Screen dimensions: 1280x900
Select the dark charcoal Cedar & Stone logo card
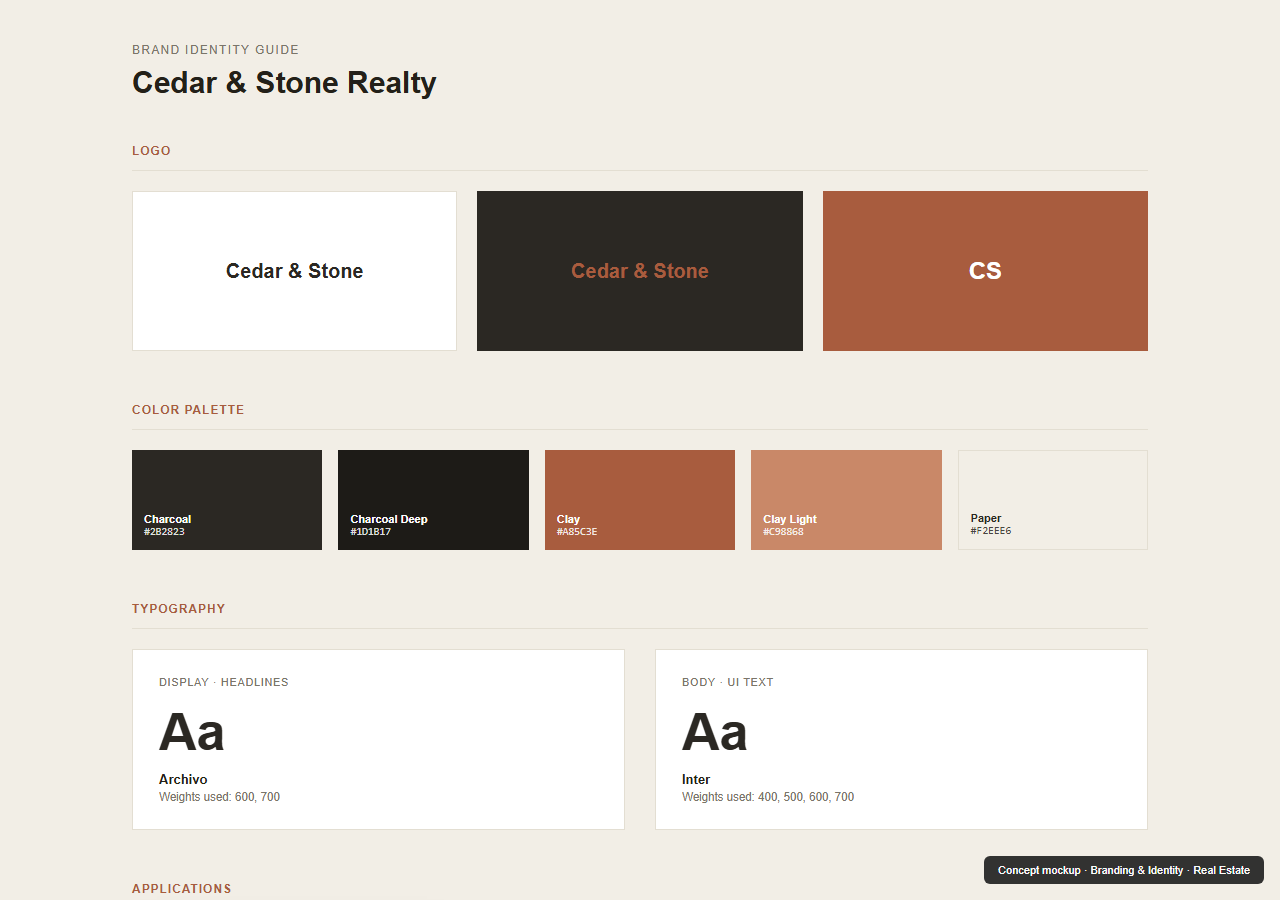pos(640,271)
